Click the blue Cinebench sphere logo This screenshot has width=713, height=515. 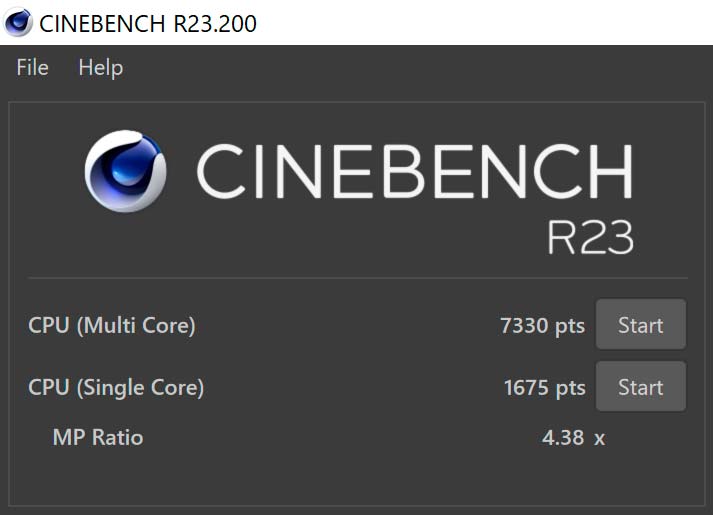click(124, 172)
